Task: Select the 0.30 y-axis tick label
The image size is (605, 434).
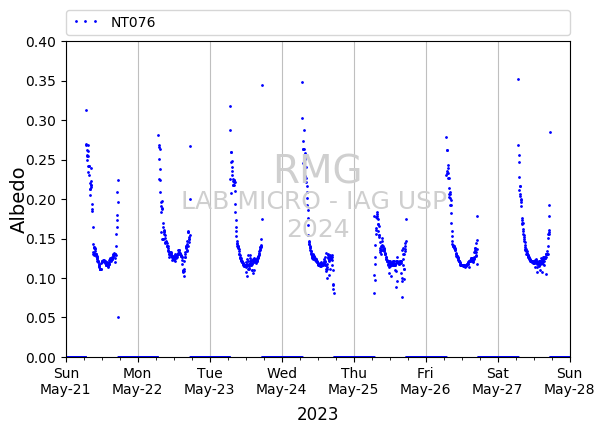Action: [41, 121]
